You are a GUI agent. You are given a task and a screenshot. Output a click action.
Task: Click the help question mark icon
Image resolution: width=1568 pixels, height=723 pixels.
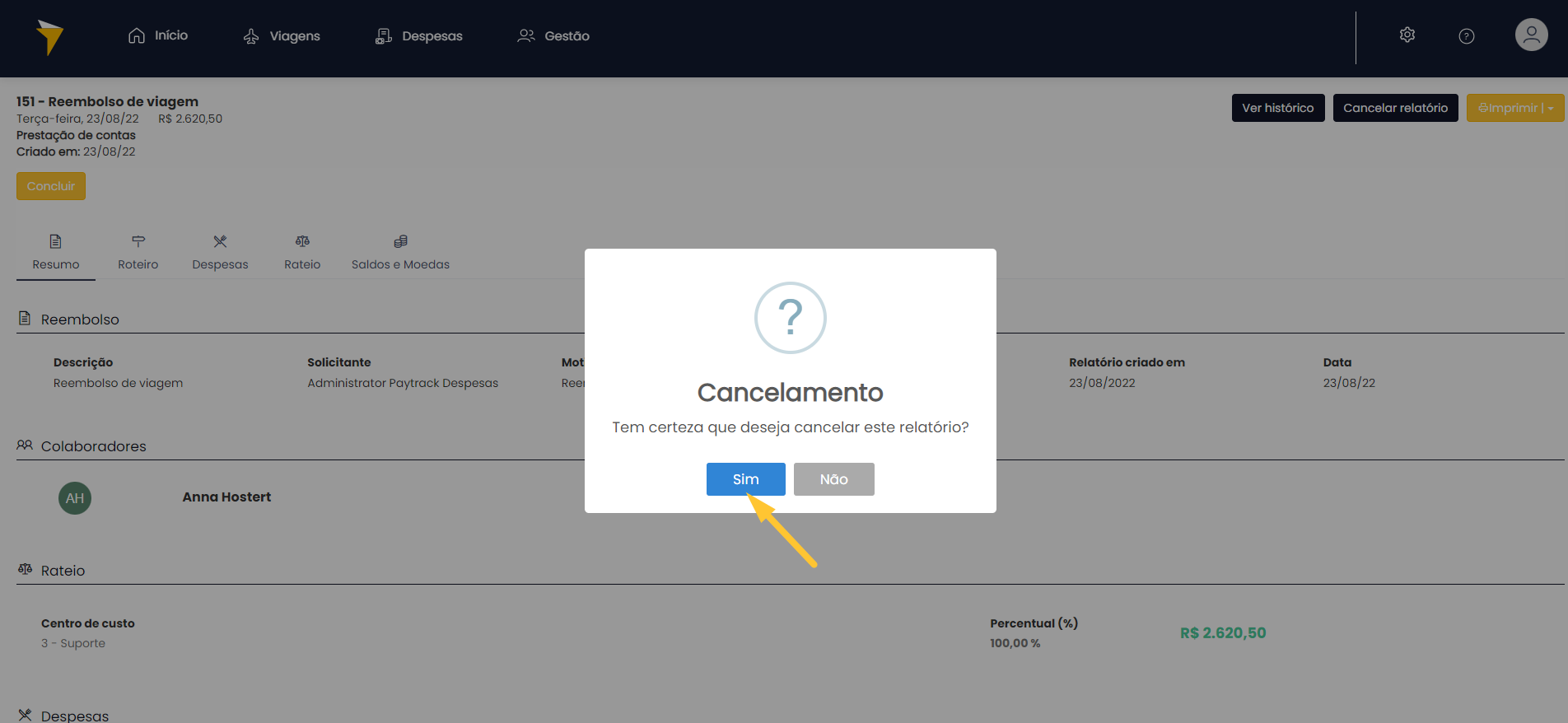point(1466,36)
